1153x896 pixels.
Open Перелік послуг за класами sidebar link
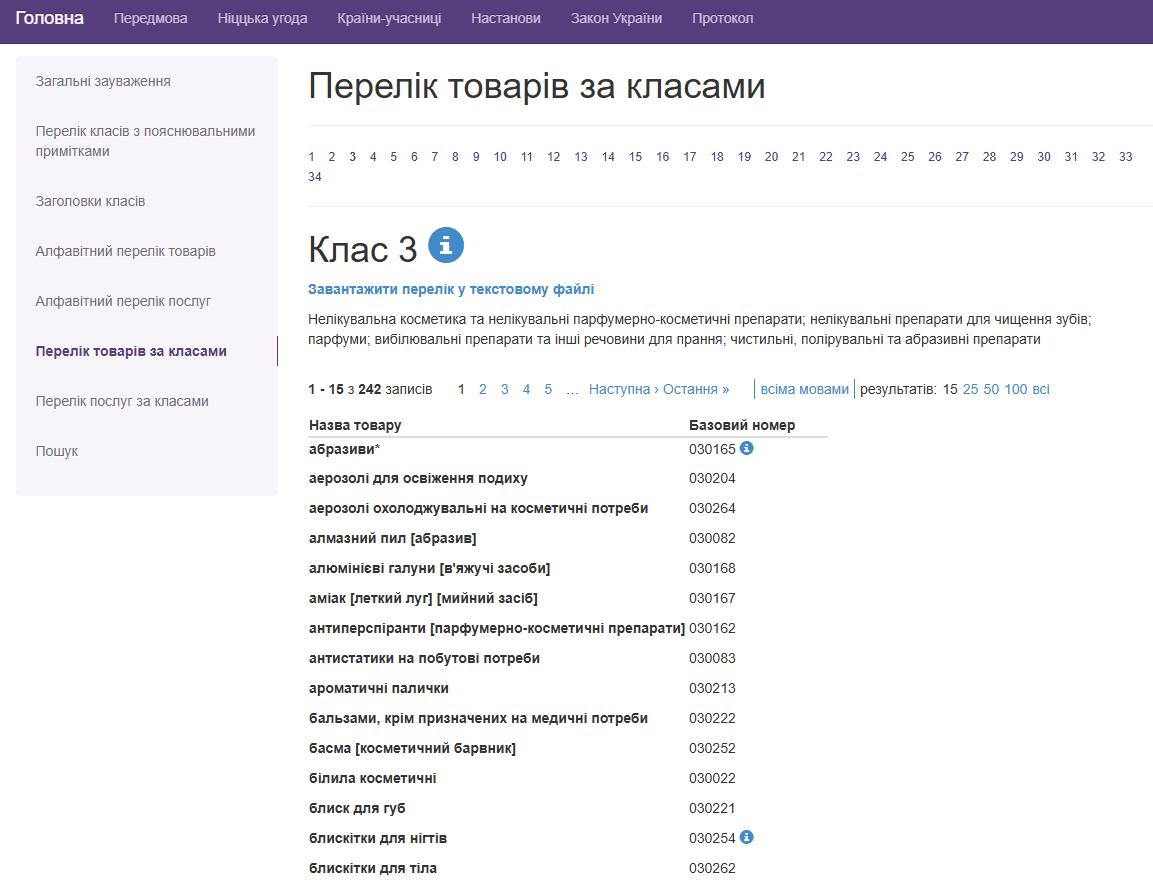(122, 401)
